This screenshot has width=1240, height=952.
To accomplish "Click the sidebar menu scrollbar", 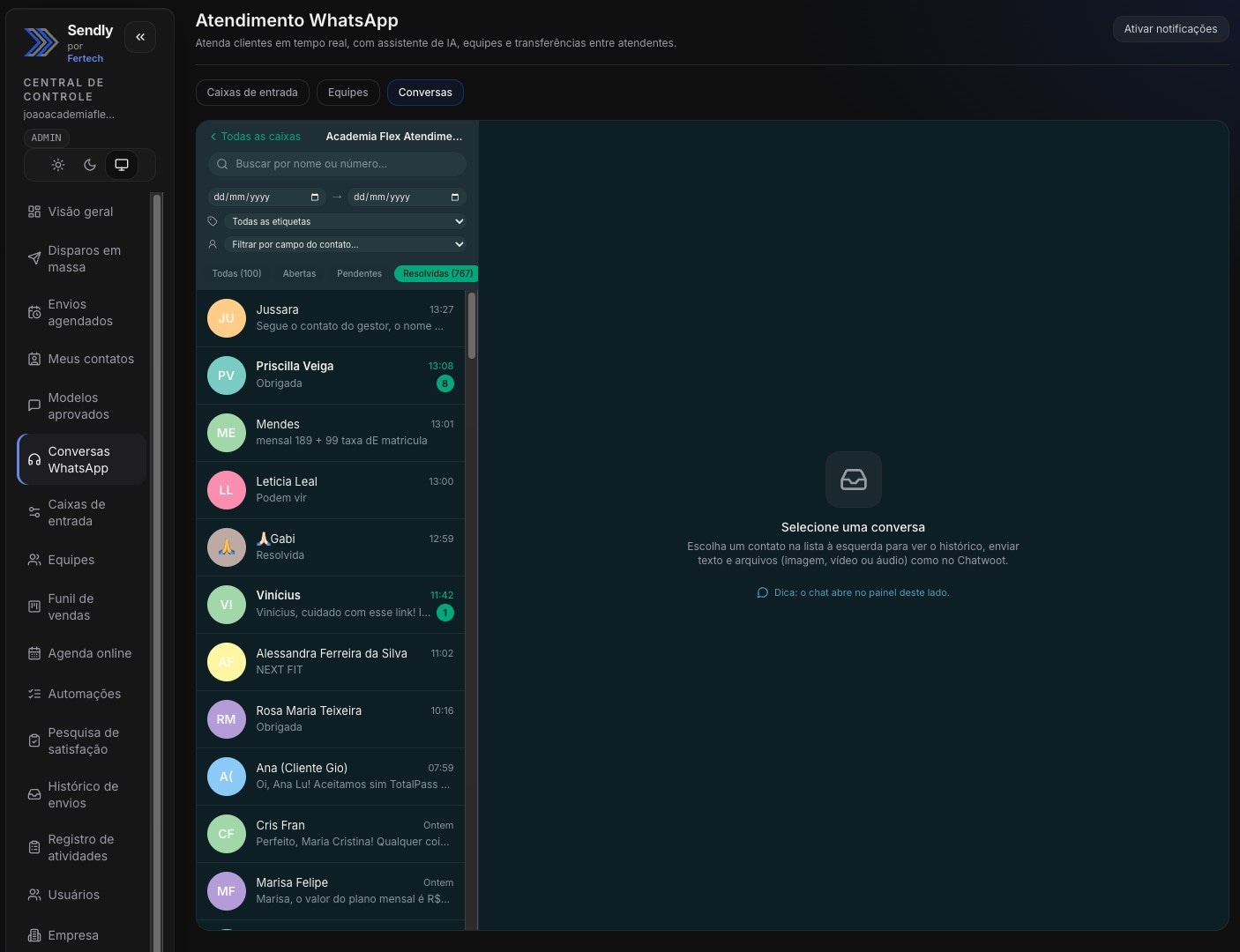I will click(157, 573).
